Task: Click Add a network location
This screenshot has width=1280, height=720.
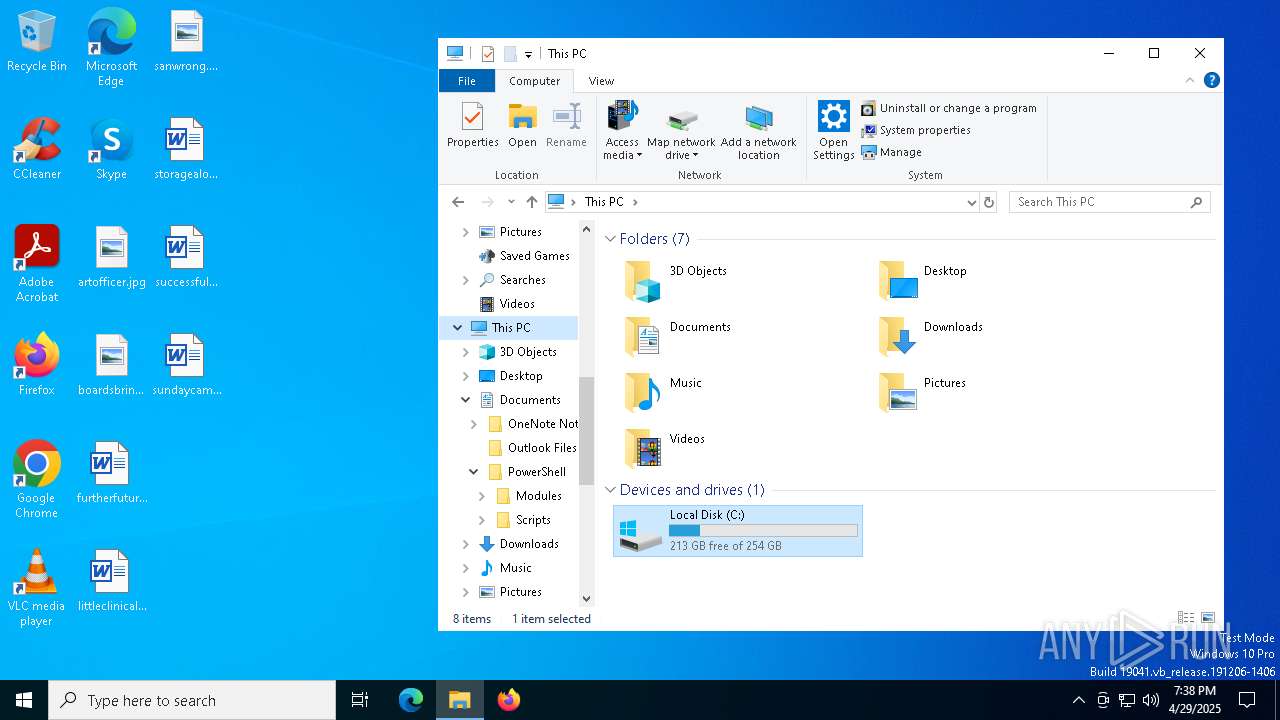Action: click(x=759, y=130)
